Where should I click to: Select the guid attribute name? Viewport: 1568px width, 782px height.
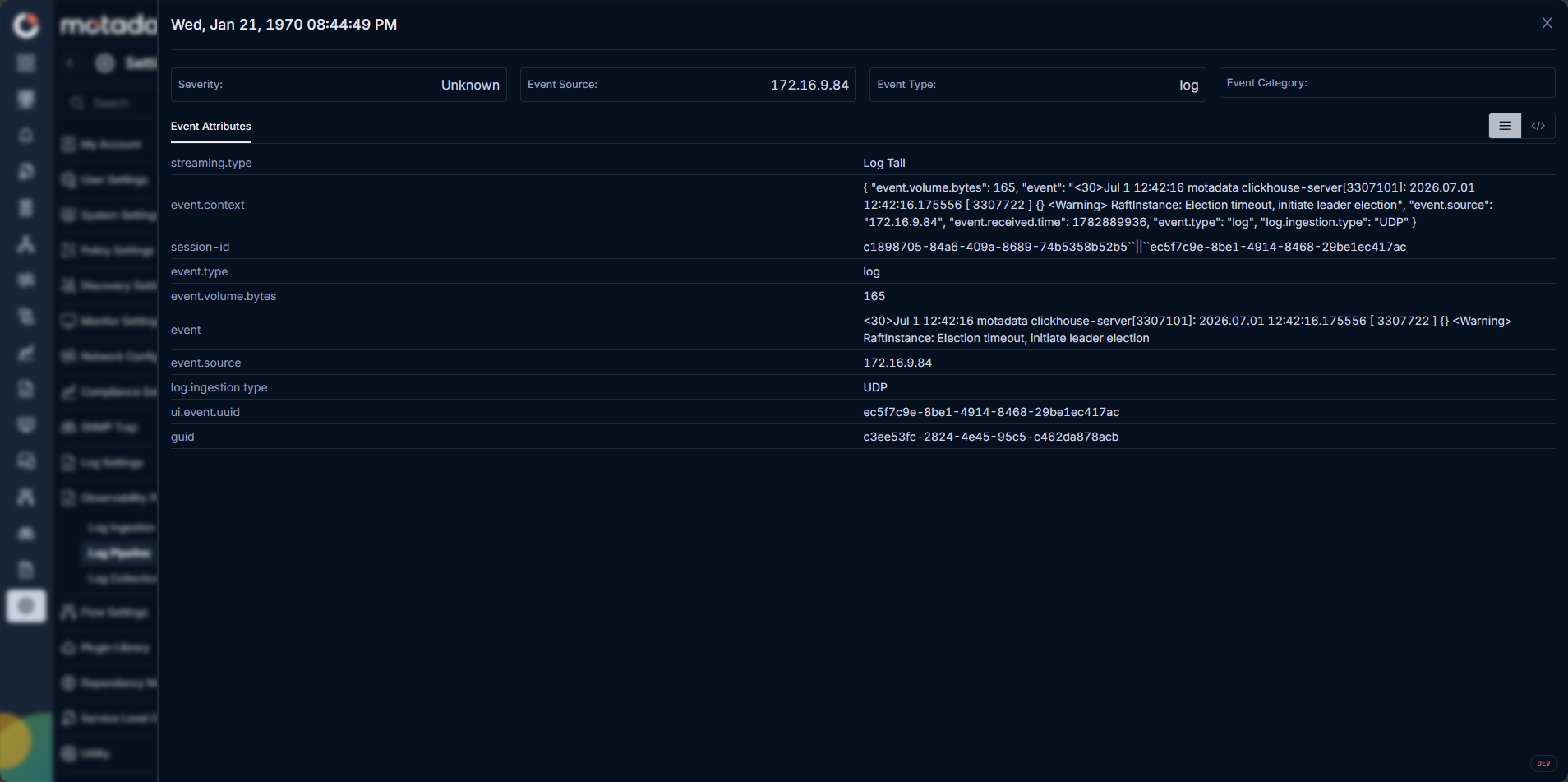pyautogui.click(x=182, y=437)
